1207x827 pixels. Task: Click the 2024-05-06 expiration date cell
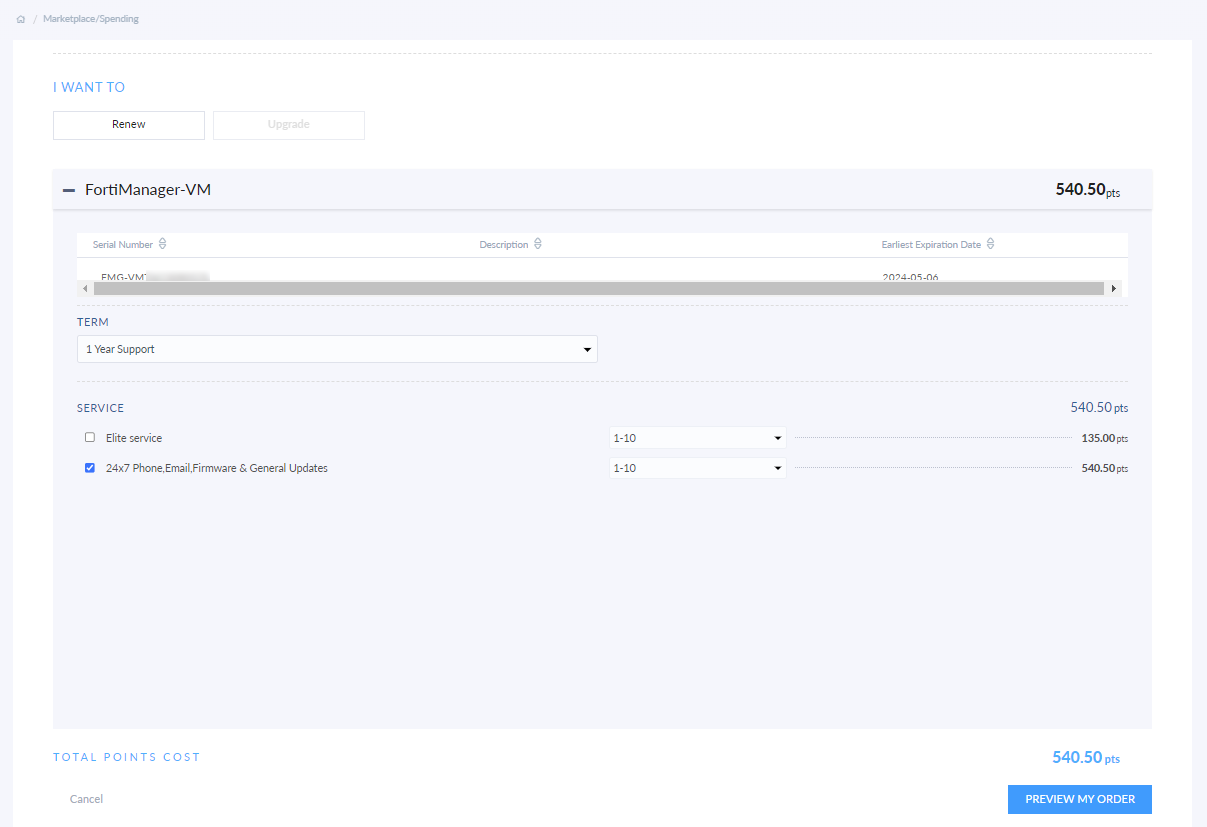pos(910,277)
